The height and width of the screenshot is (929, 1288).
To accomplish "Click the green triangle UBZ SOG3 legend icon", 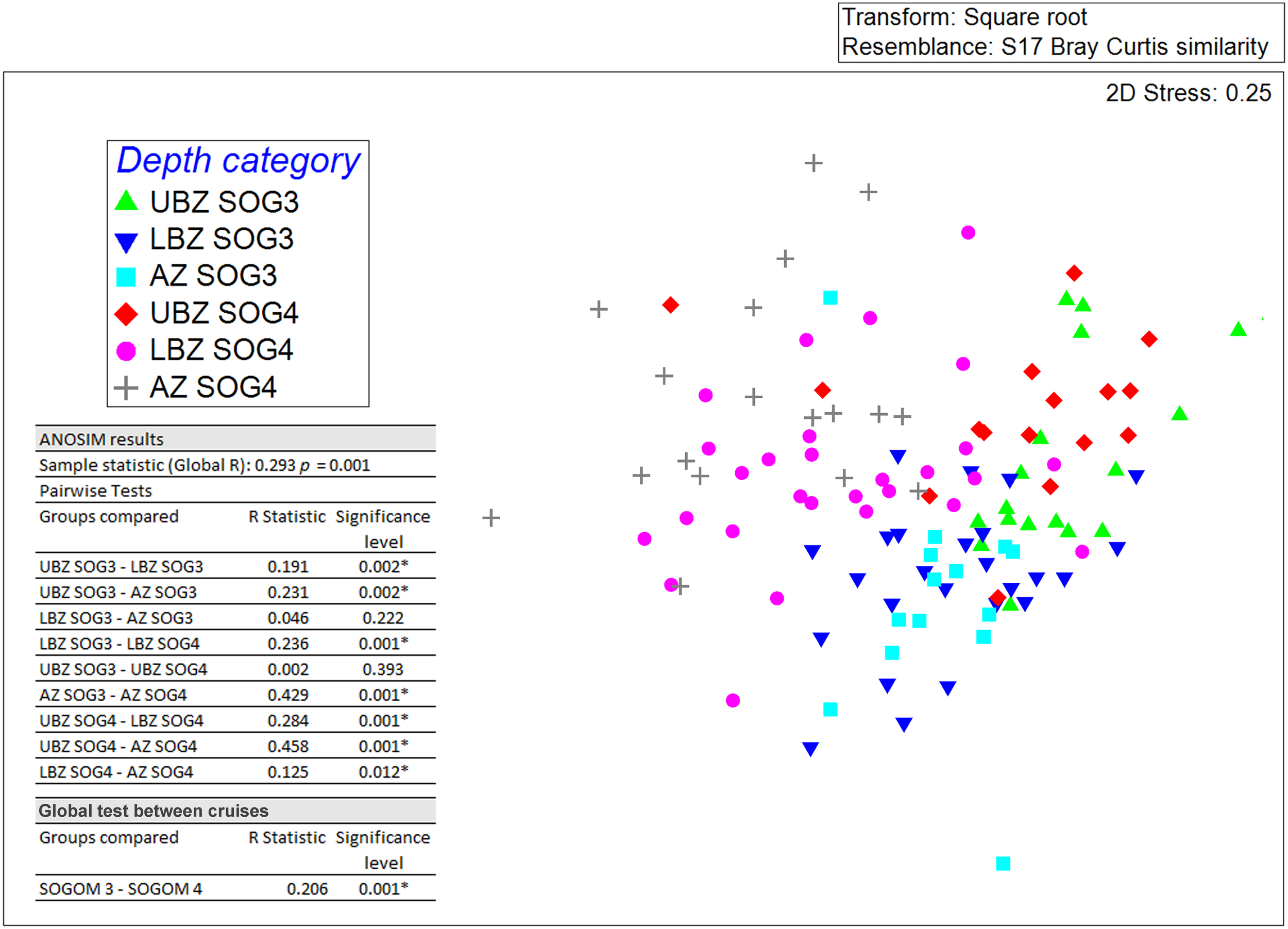I will [x=126, y=201].
